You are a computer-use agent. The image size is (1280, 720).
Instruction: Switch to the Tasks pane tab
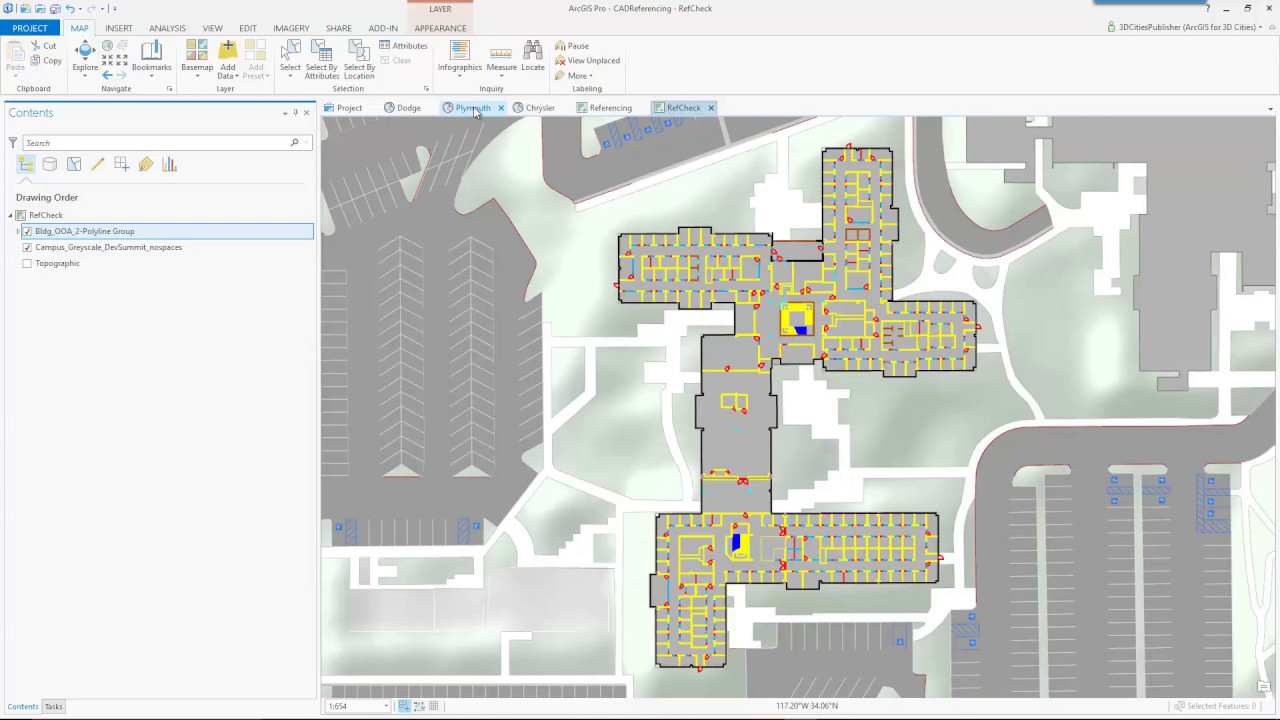point(53,707)
